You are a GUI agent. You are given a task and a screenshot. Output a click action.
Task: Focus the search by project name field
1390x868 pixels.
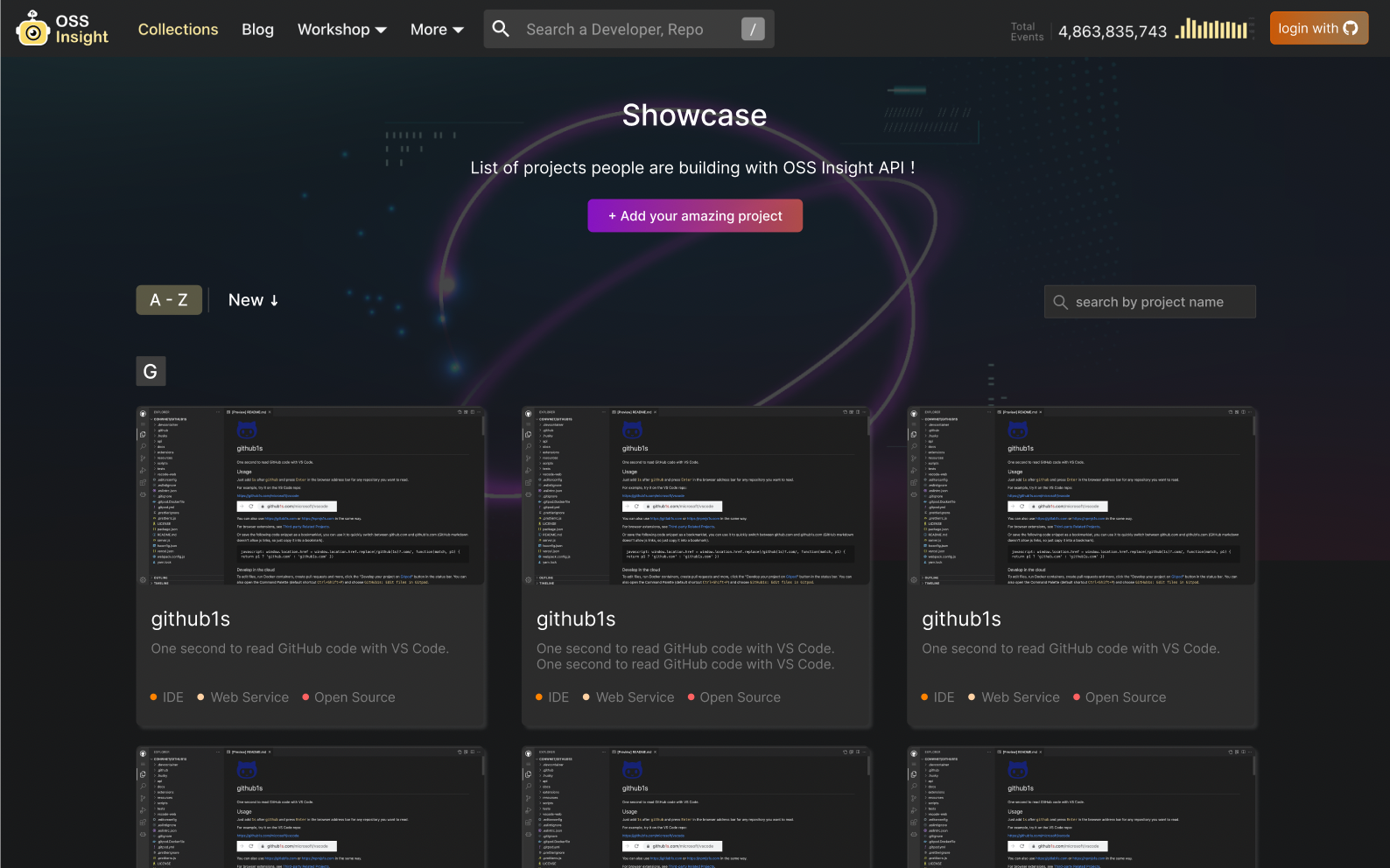1149,302
